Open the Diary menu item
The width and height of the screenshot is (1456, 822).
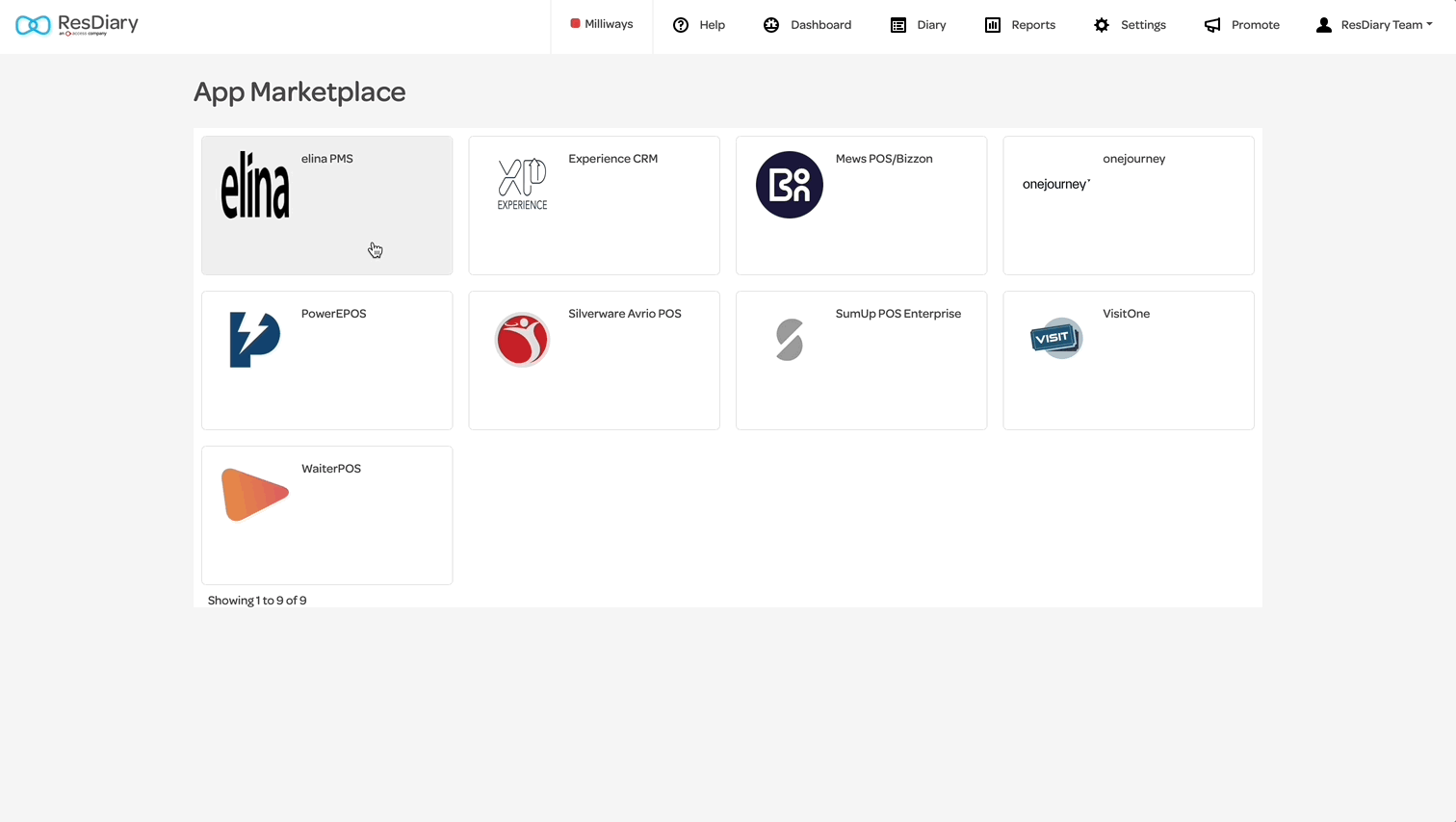[931, 25]
